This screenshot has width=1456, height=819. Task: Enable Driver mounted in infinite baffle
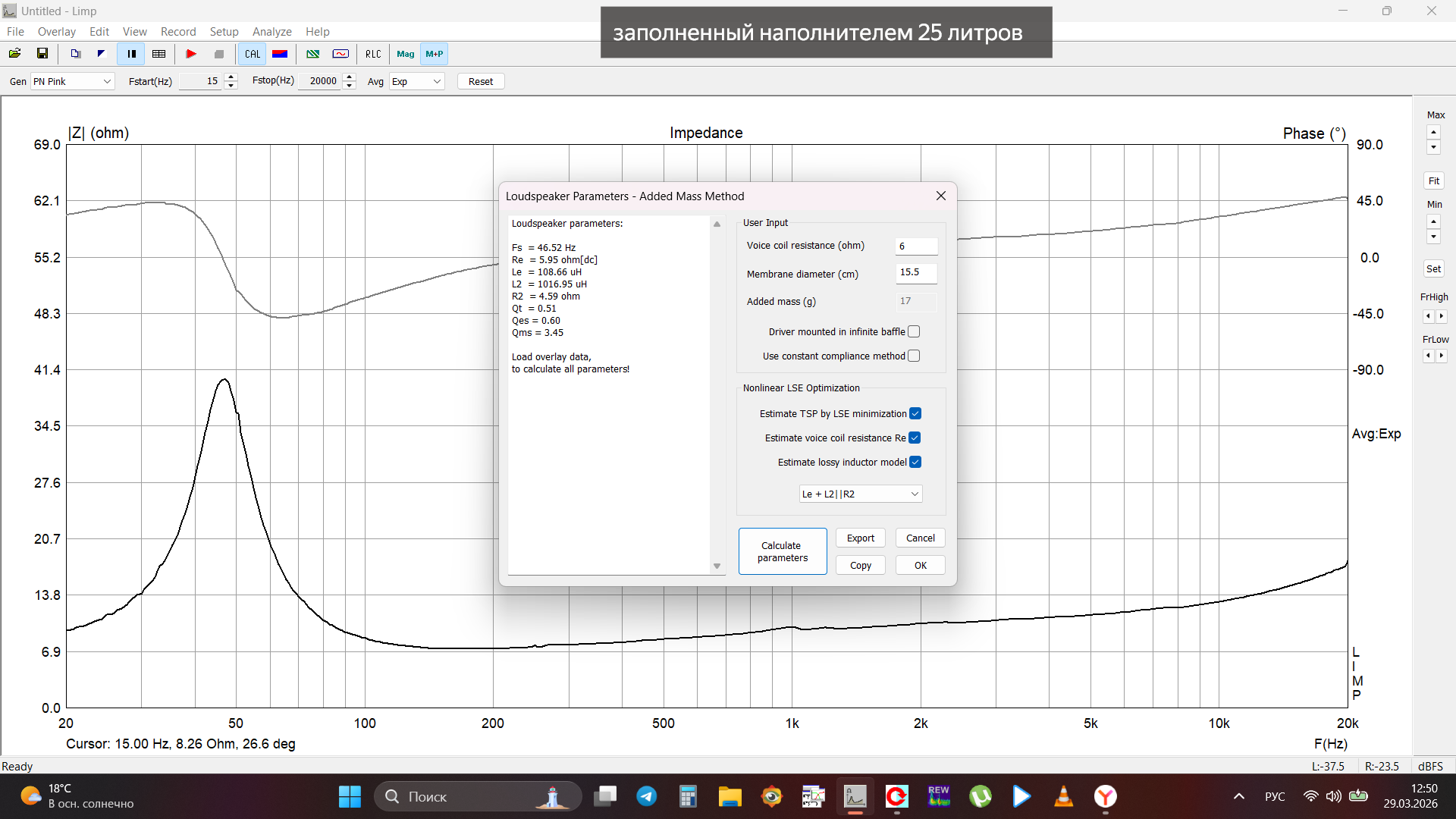(x=914, y=331)
